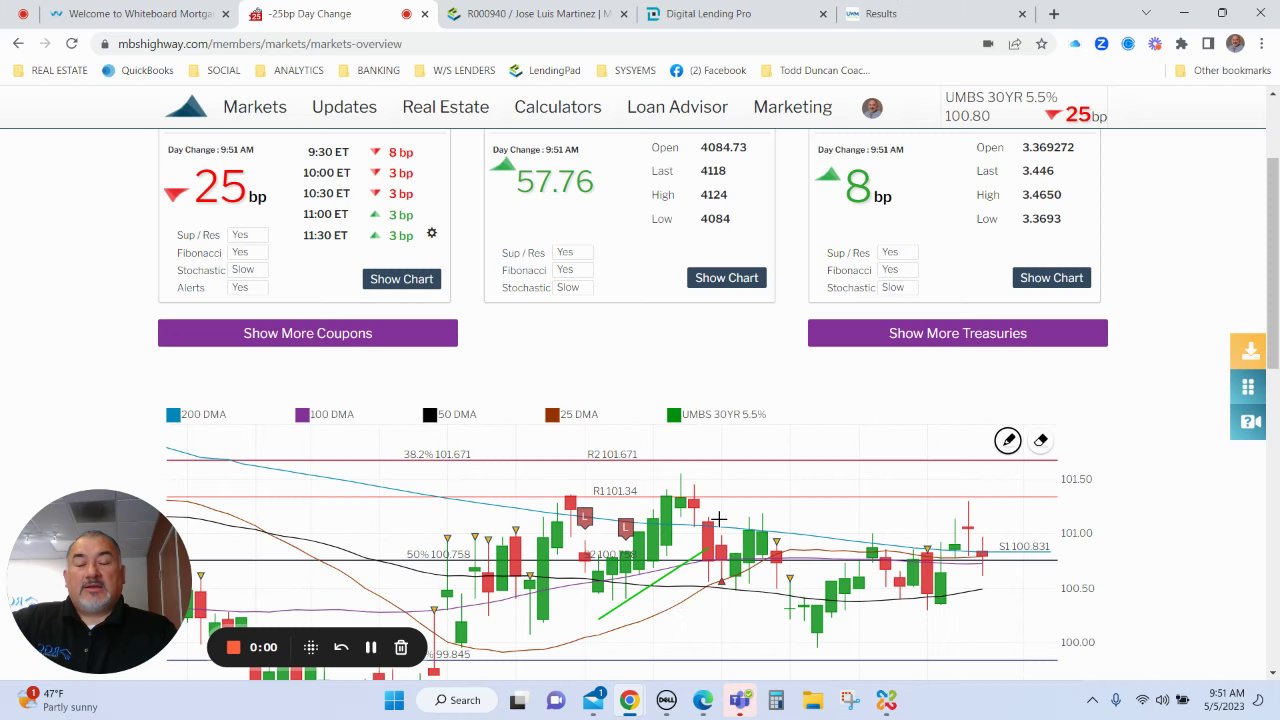The width and height of the screenshot is (1280, 720).
Task: Open Fibonacci dropdown in 8 bp treasury card
Action: coord(898,269)
